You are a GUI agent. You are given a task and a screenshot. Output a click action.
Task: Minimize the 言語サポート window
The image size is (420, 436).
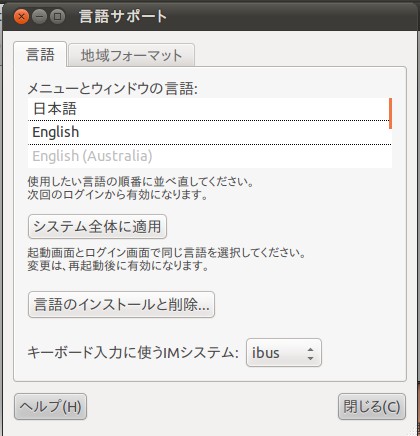[40, 16]
